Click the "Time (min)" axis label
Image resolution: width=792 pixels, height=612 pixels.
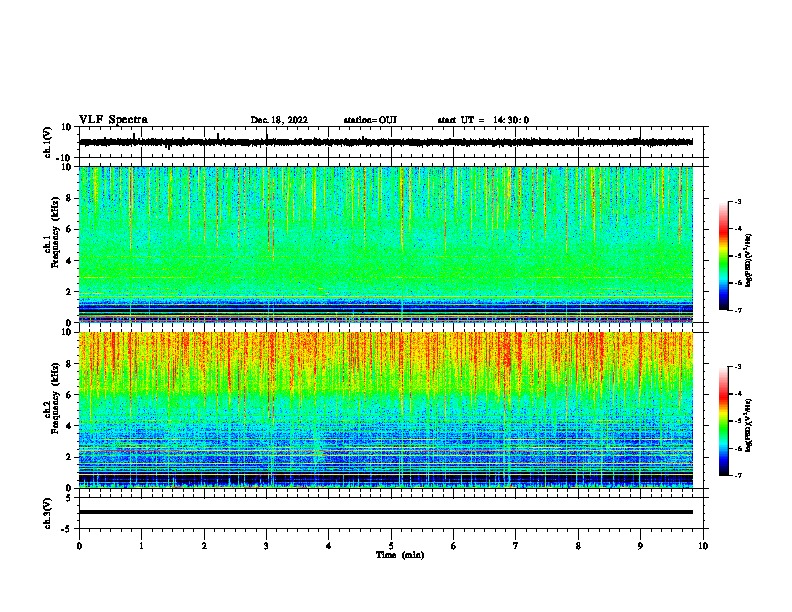[400, 555]
